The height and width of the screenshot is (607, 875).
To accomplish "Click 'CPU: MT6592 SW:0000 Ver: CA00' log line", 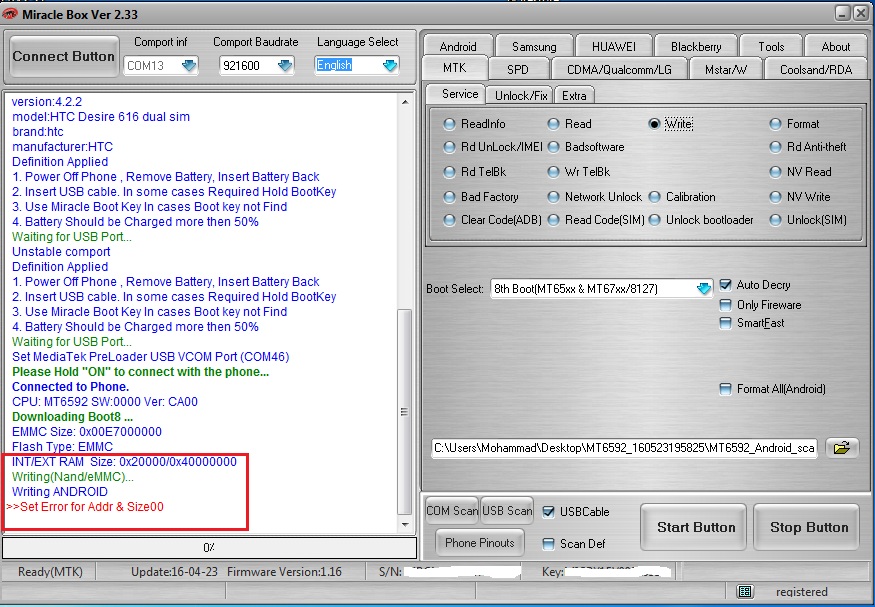I will click(105, 402).
